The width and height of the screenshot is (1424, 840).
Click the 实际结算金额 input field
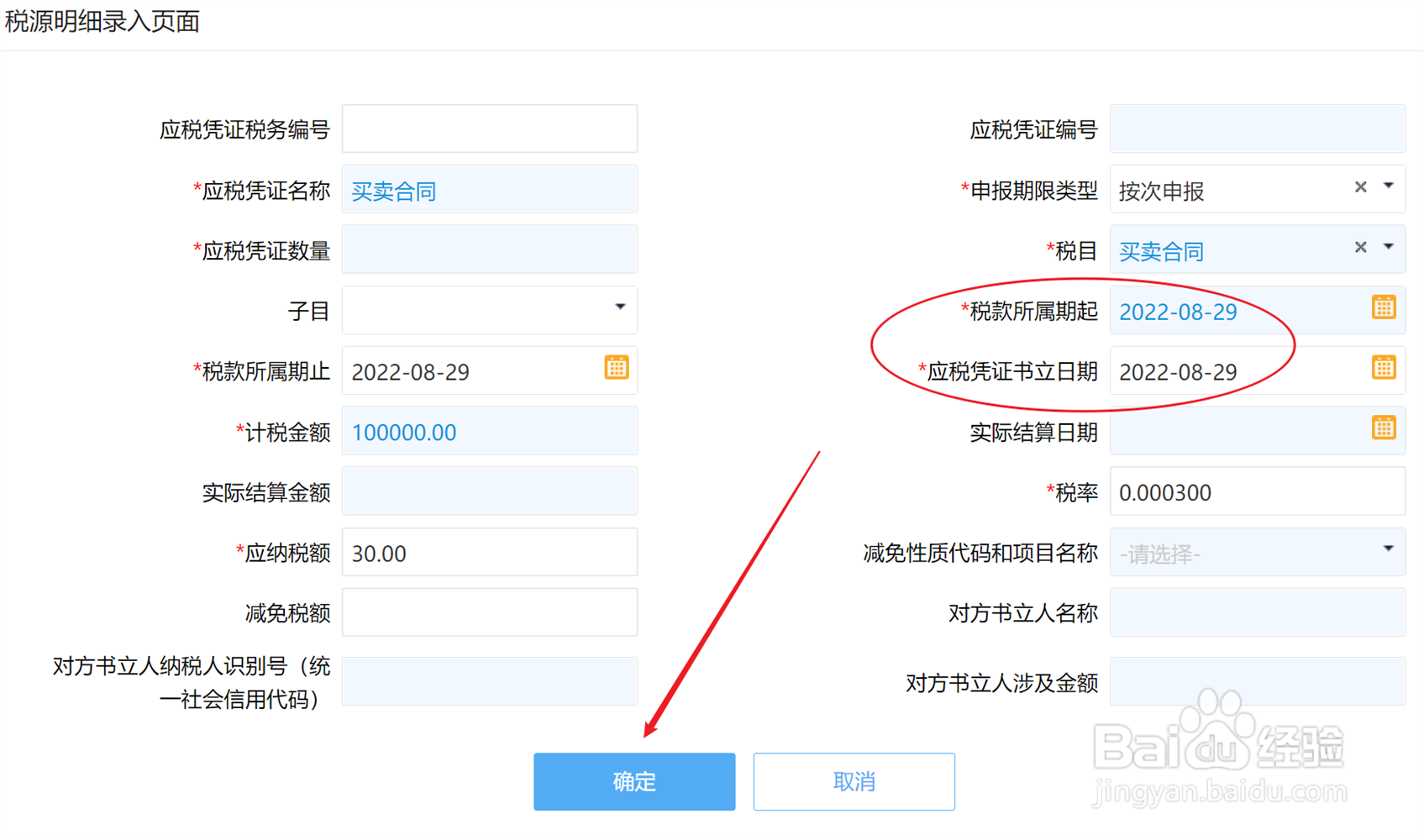pyautogui.click(x=490, y=491)
